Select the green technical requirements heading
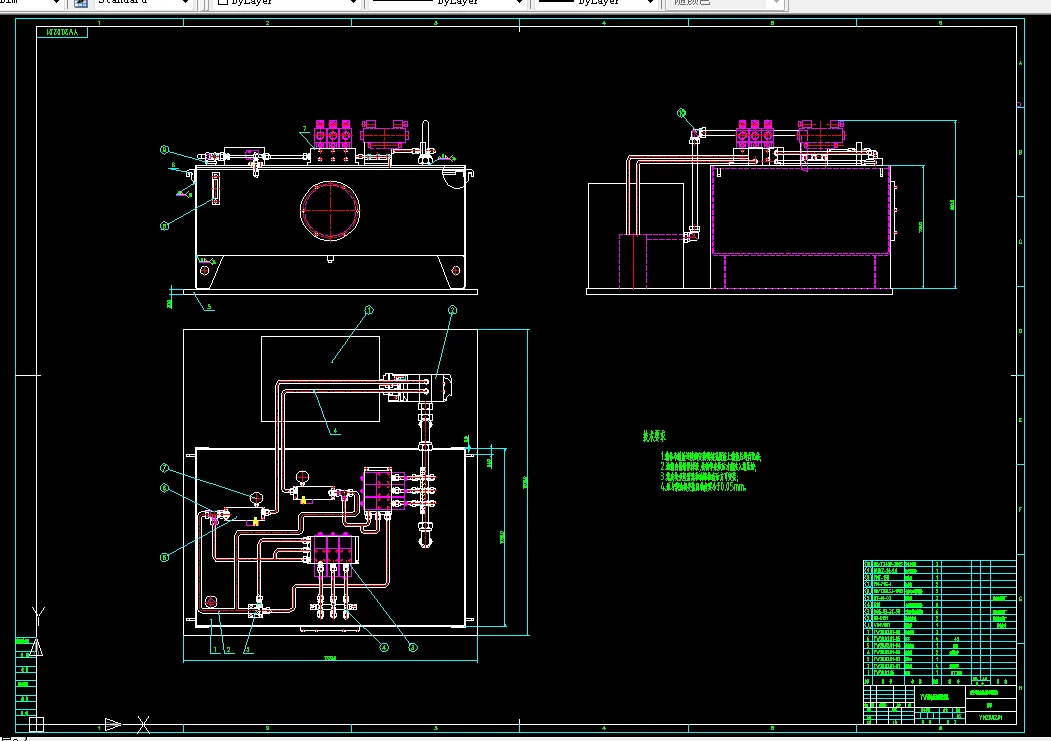Viewport: 1051px width, 741px height. coord(654,436)
